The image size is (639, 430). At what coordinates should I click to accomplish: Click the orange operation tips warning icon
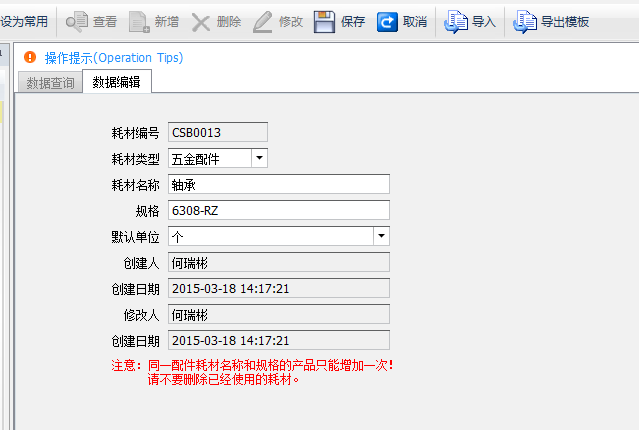[x=30, y=57]
